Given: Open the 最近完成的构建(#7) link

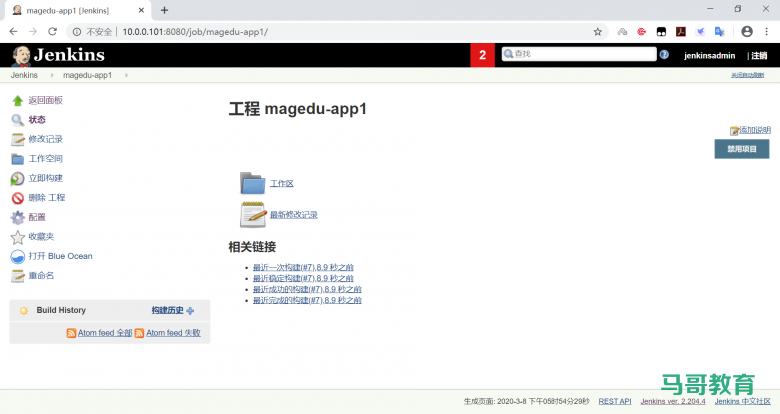Looking at the screenshot, I should 307,300.
